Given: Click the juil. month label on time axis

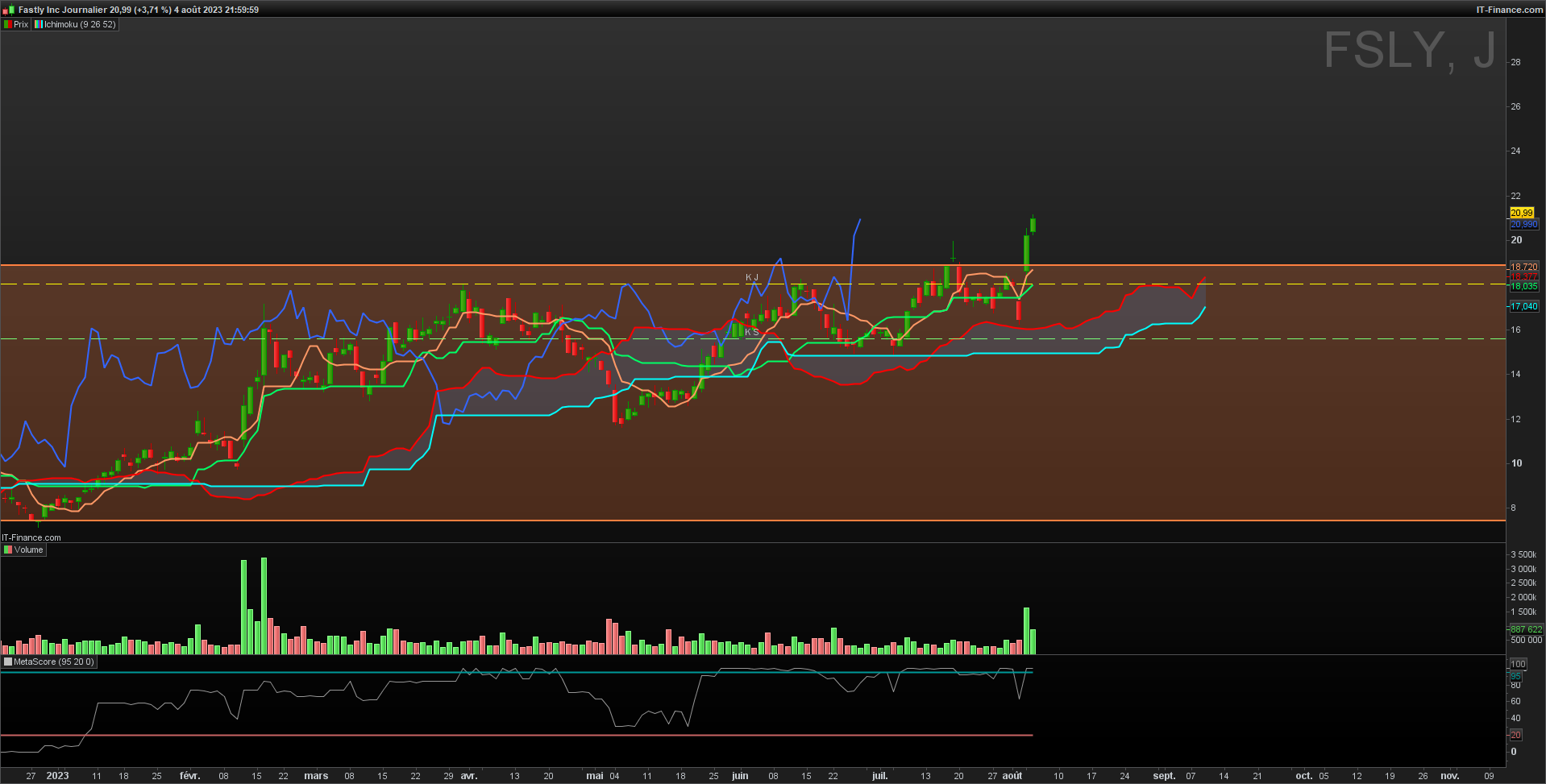Looking at the screenshot, I should pos(880,776).
